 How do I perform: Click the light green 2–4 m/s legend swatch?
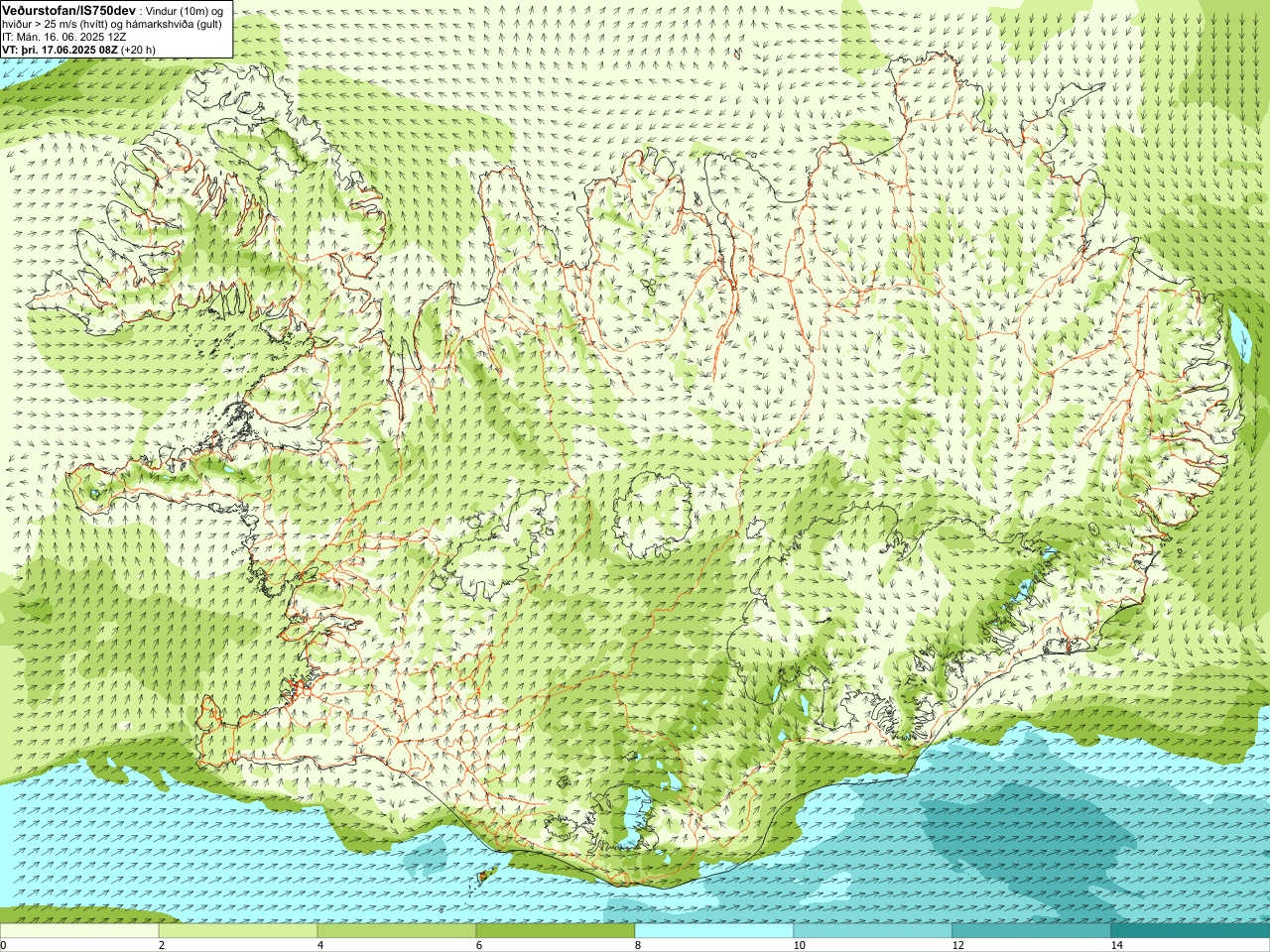click(238, 931)
